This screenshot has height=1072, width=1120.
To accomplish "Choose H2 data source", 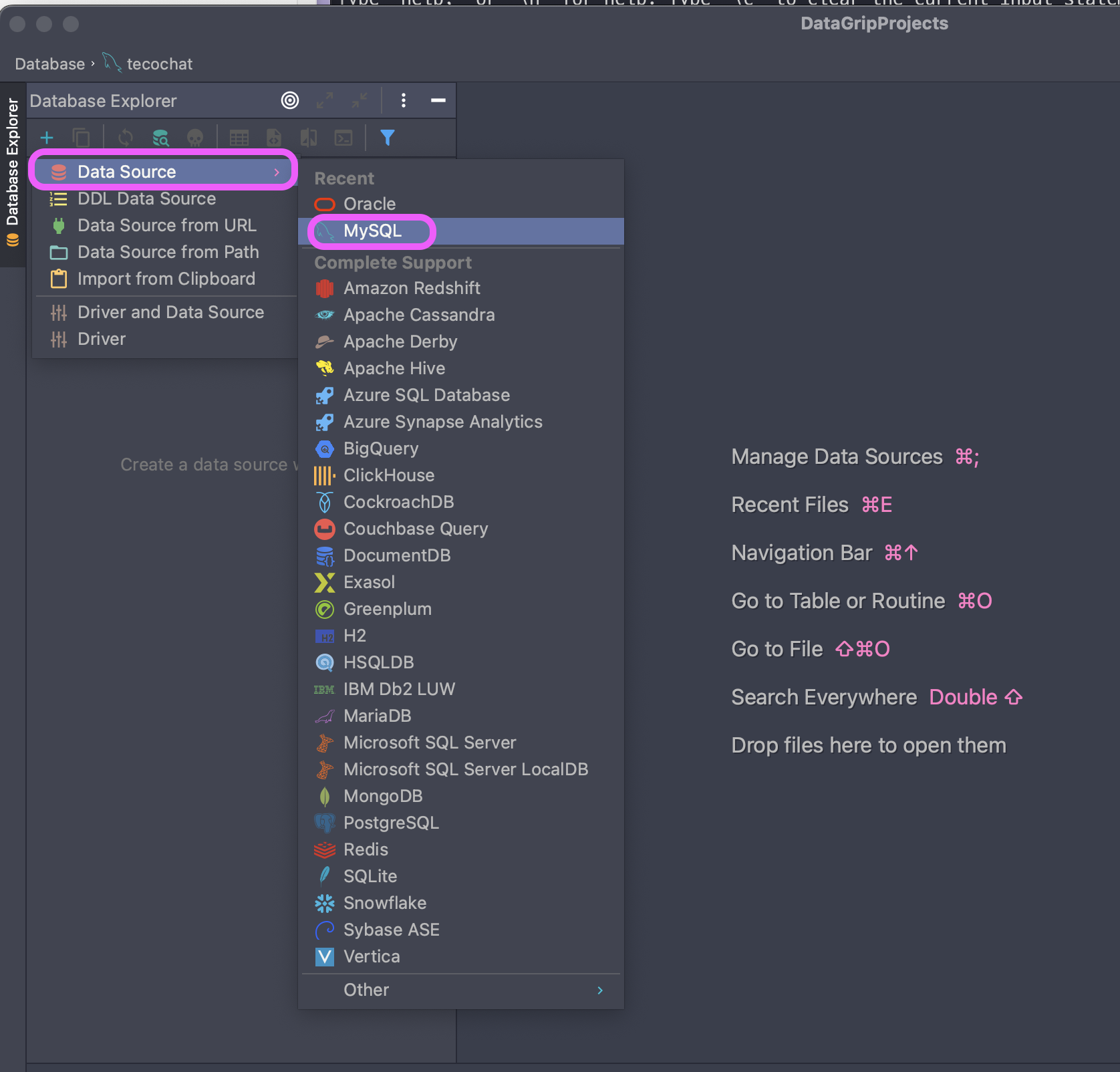I will [461, 636].
